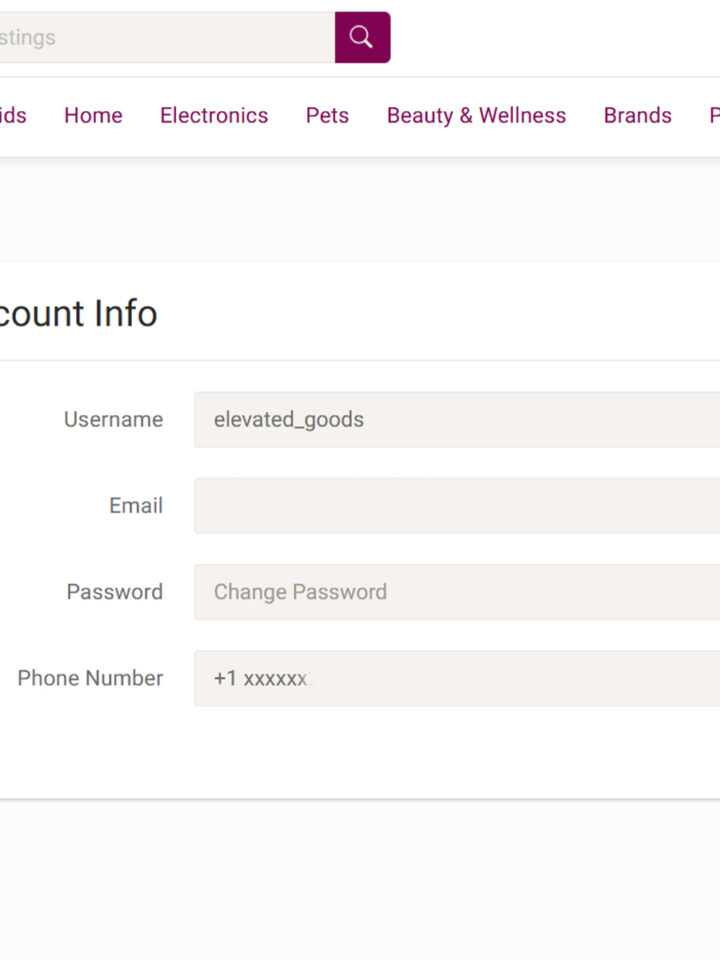Focus the search listings text box
The image size is (720, 960).
pos(165,38)
